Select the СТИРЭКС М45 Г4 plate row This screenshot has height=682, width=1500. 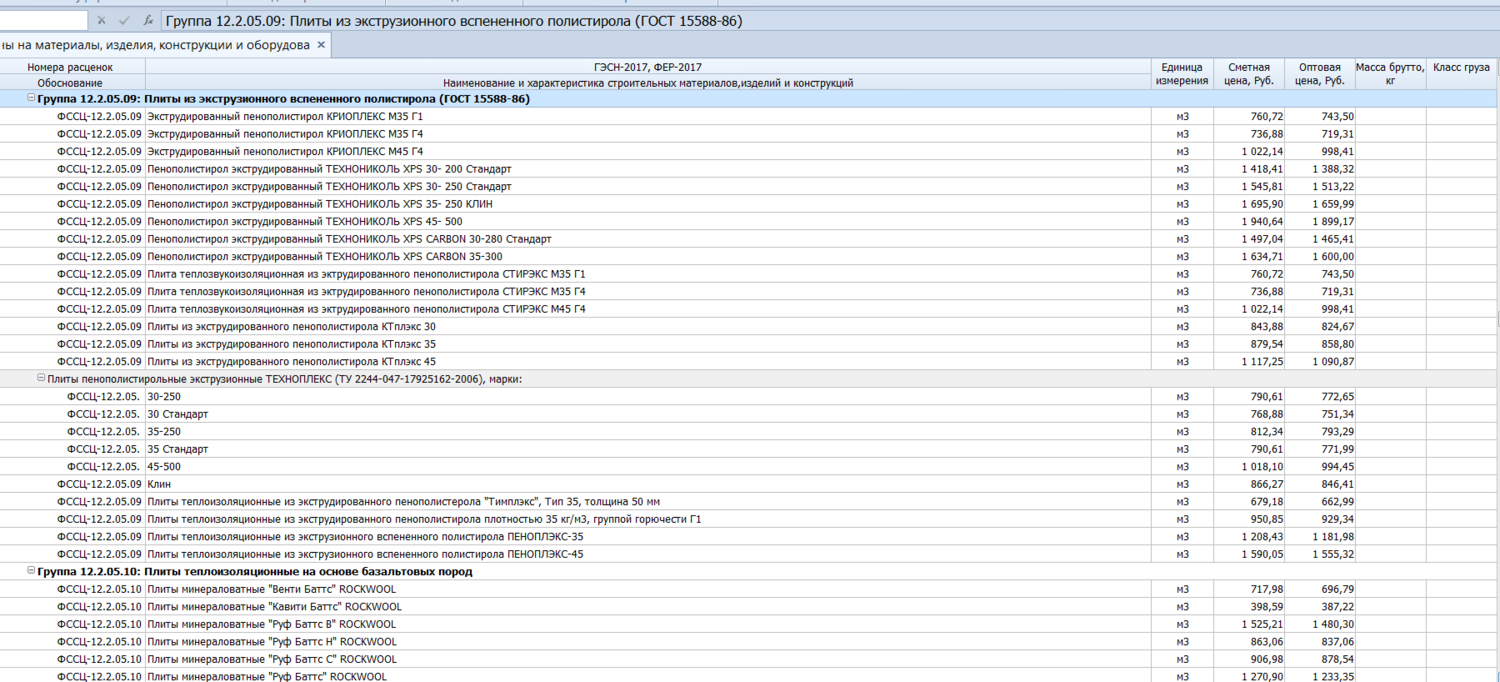[x=366, y=309]
